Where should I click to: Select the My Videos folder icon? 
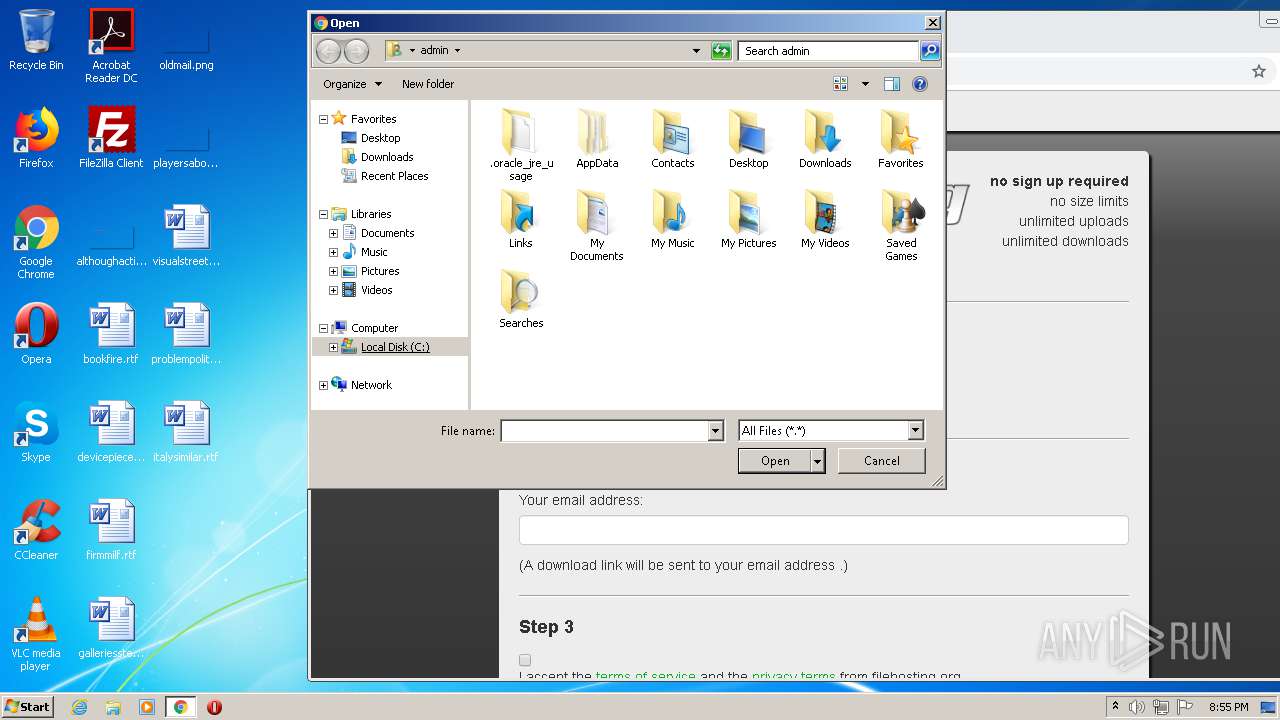pyautogui.click(x=825, y=219)
